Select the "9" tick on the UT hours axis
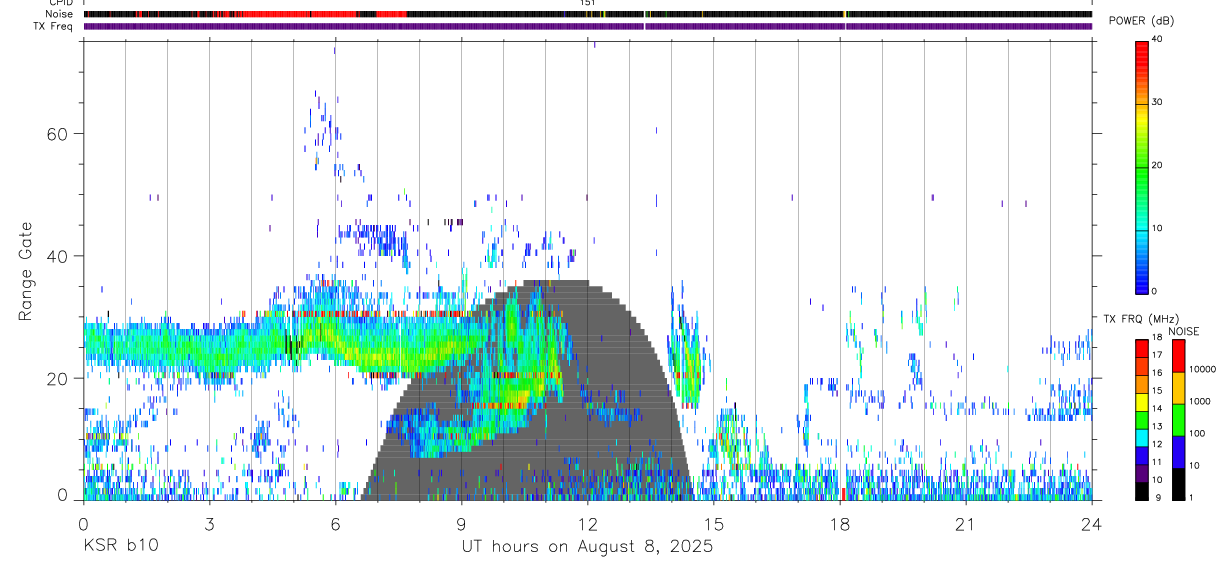This screenshot has width=1228, height=567. 461,525
